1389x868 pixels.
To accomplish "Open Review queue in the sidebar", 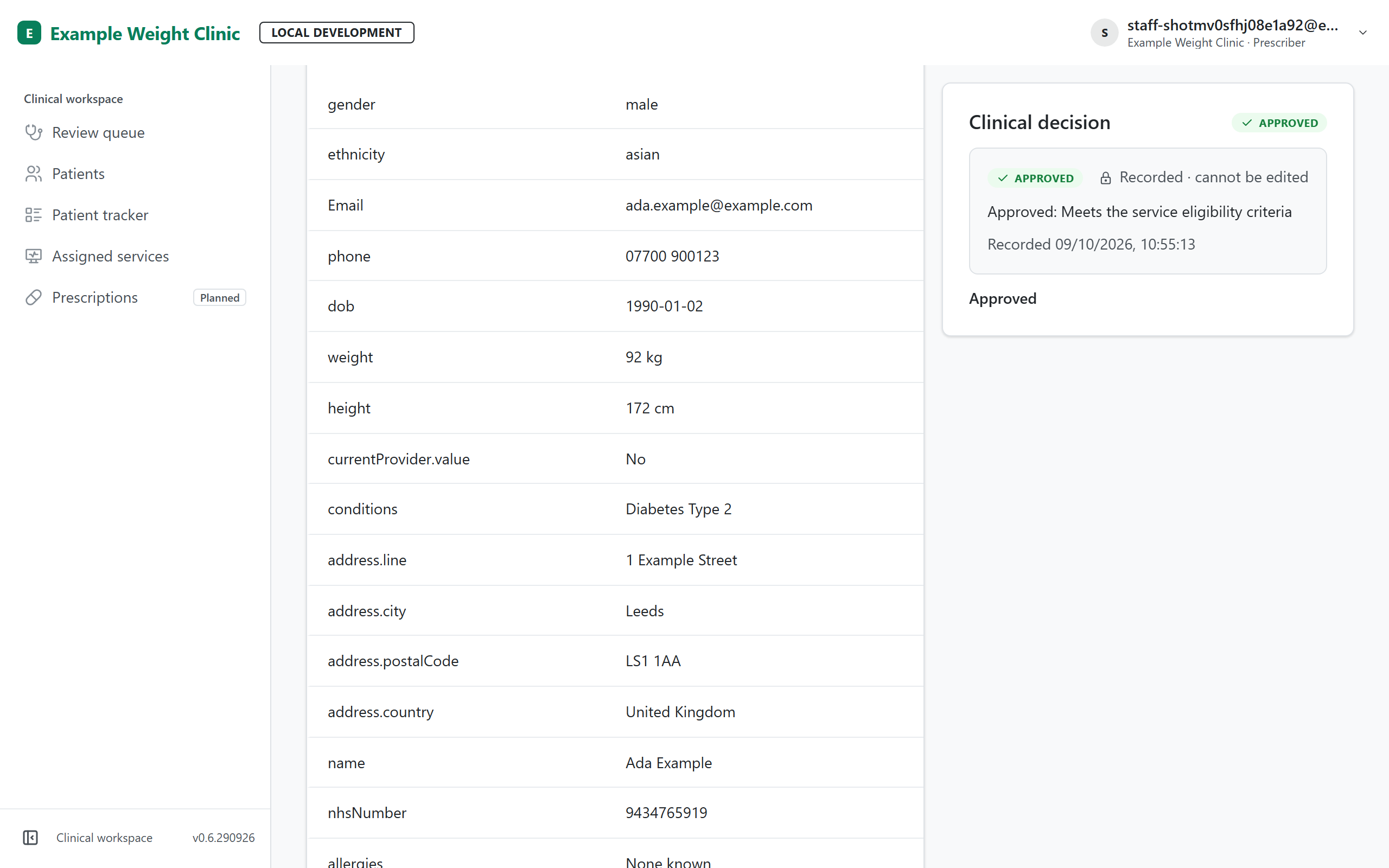I will [98, 132].
